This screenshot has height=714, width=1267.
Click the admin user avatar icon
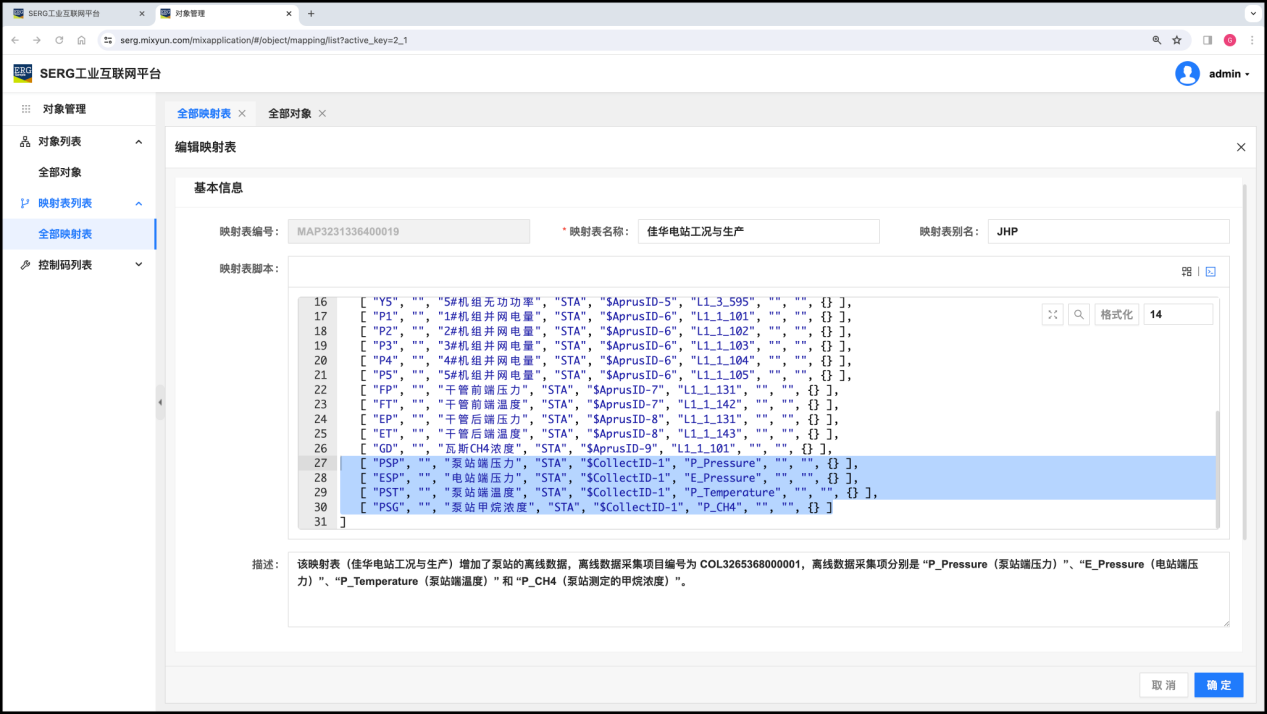1187,73
